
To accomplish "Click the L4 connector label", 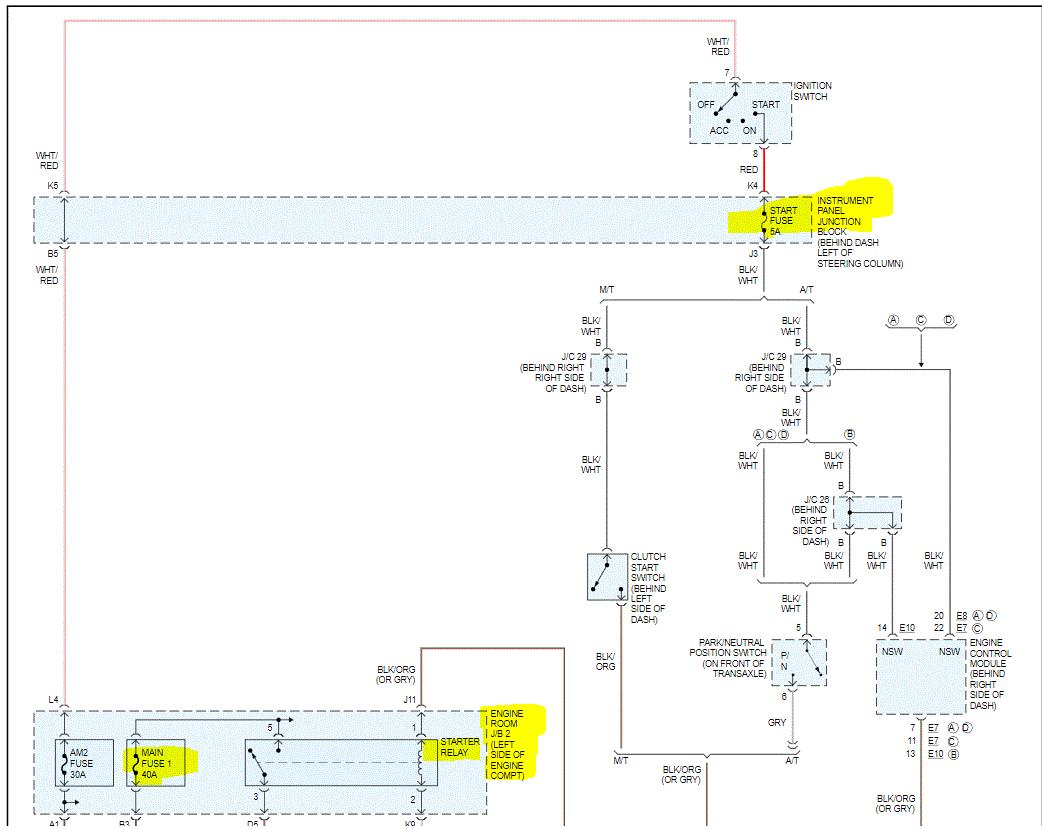I will point(53,699).
